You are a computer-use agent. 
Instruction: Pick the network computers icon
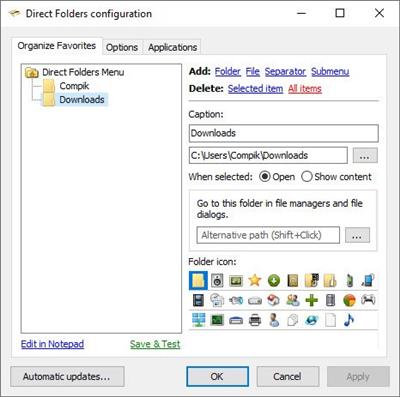tap(198, 320)
